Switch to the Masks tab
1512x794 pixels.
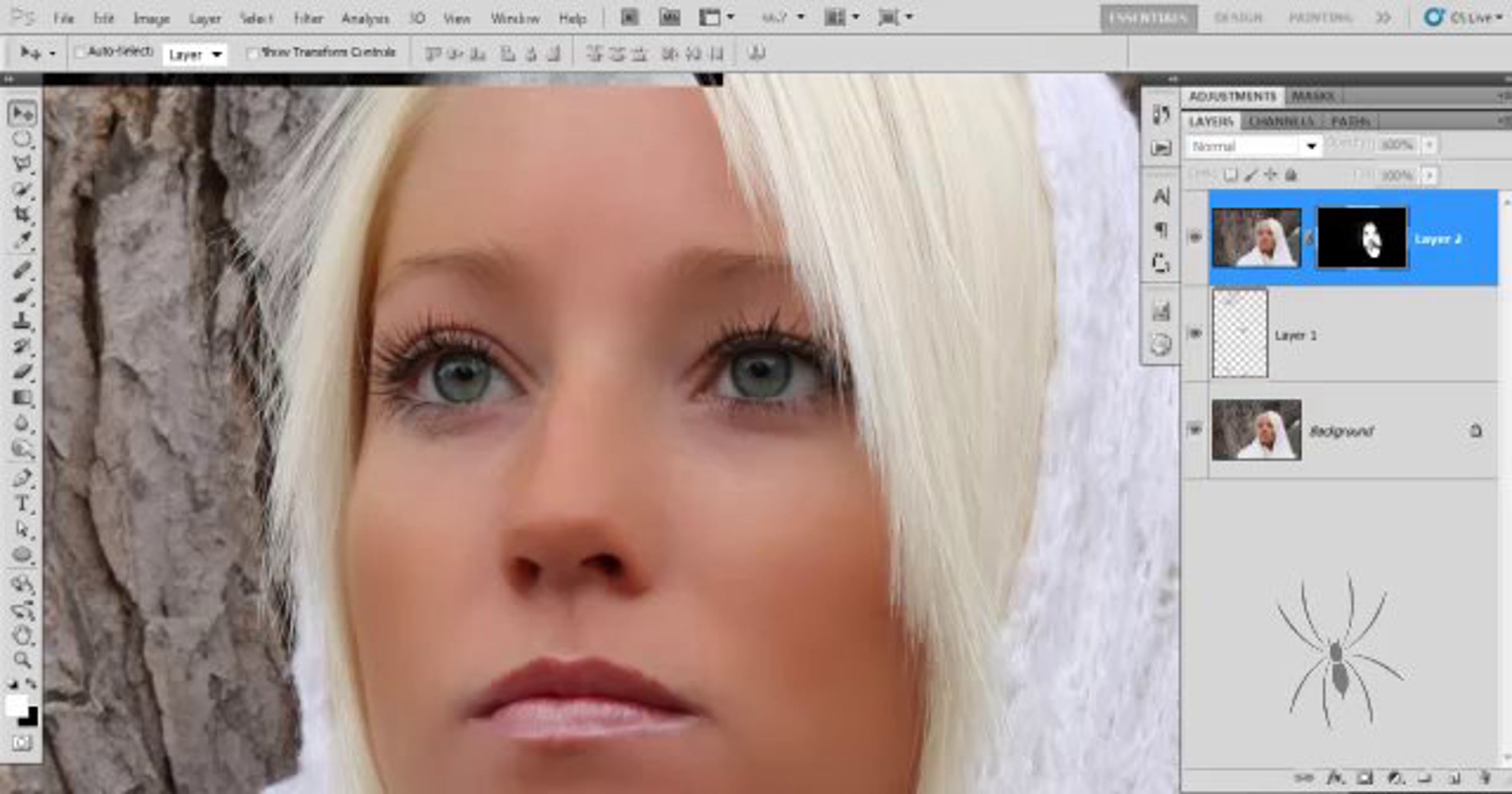1313,96
